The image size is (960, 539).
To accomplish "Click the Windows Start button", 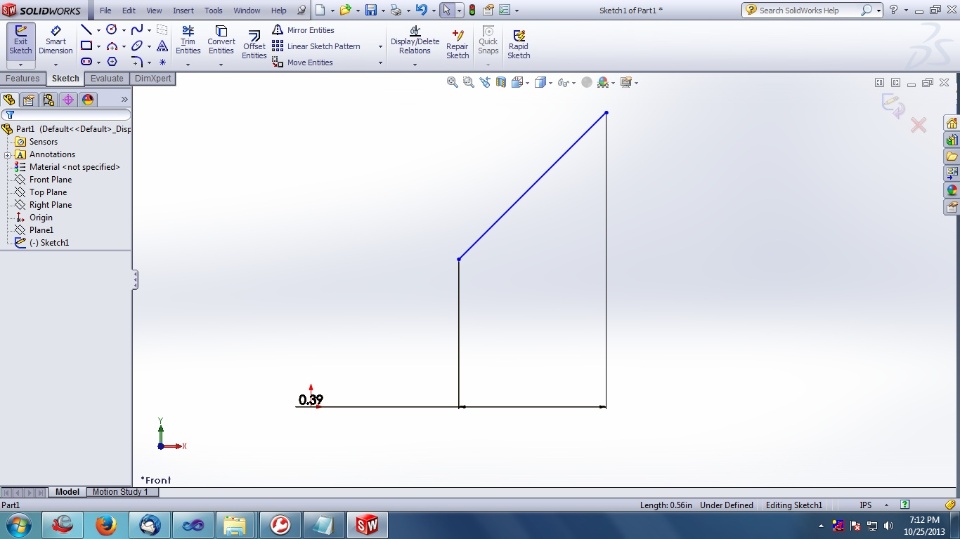I will pos(18,526).
